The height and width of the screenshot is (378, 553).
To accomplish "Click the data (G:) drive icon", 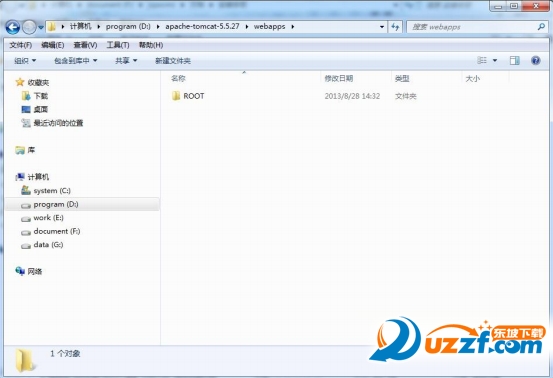I will click(x=26, y=246).
